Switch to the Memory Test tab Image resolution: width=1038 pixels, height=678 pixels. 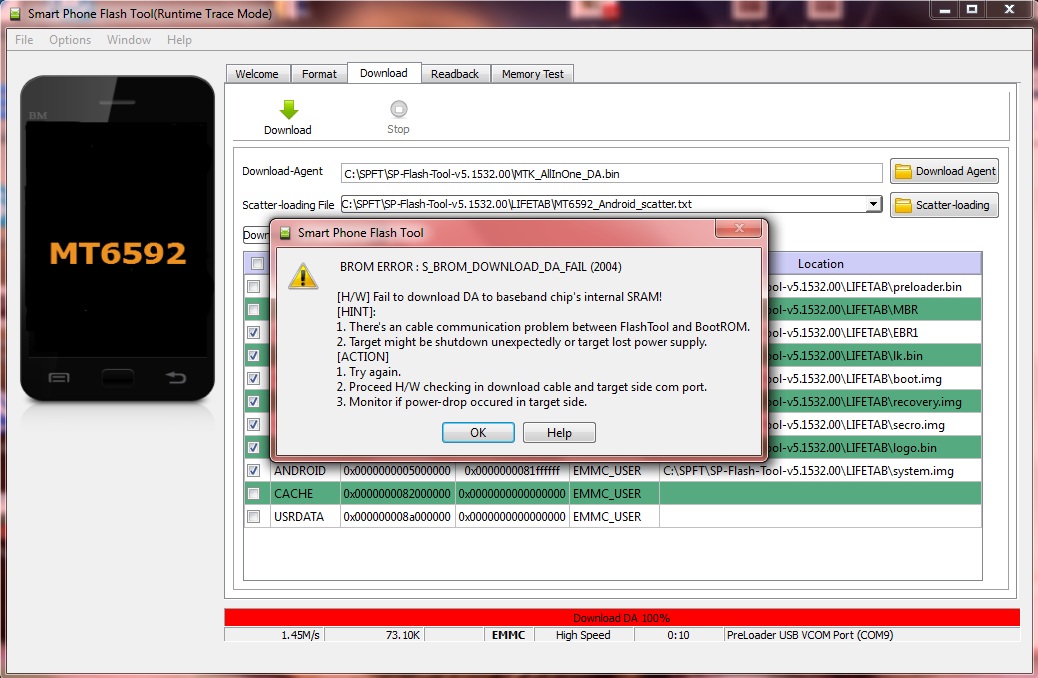click(532, 74)
